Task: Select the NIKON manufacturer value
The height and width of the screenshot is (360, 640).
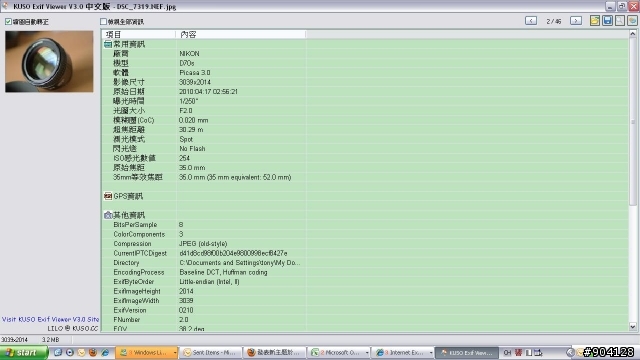Action: coord(189,53)
